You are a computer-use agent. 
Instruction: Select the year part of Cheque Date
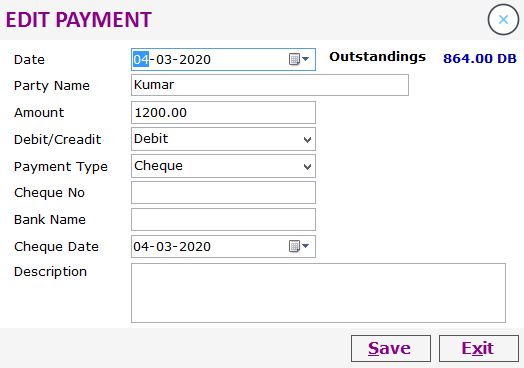tap(195, 247)
